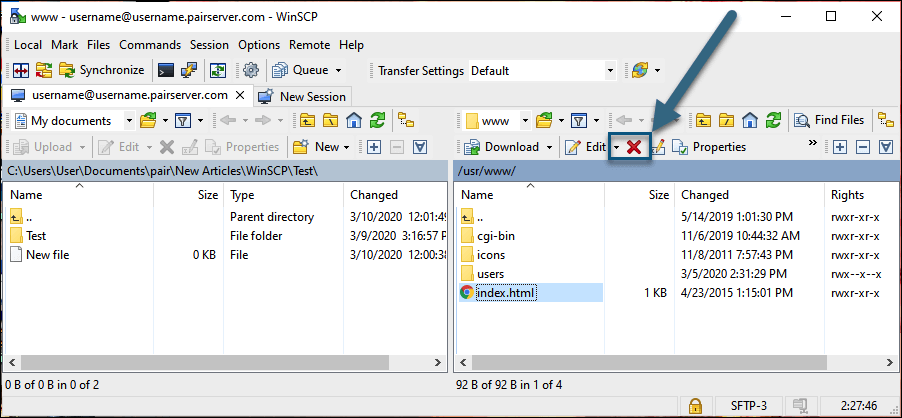
Task: Open session in PuTTY icon
Action: click(x=189, y=70)
